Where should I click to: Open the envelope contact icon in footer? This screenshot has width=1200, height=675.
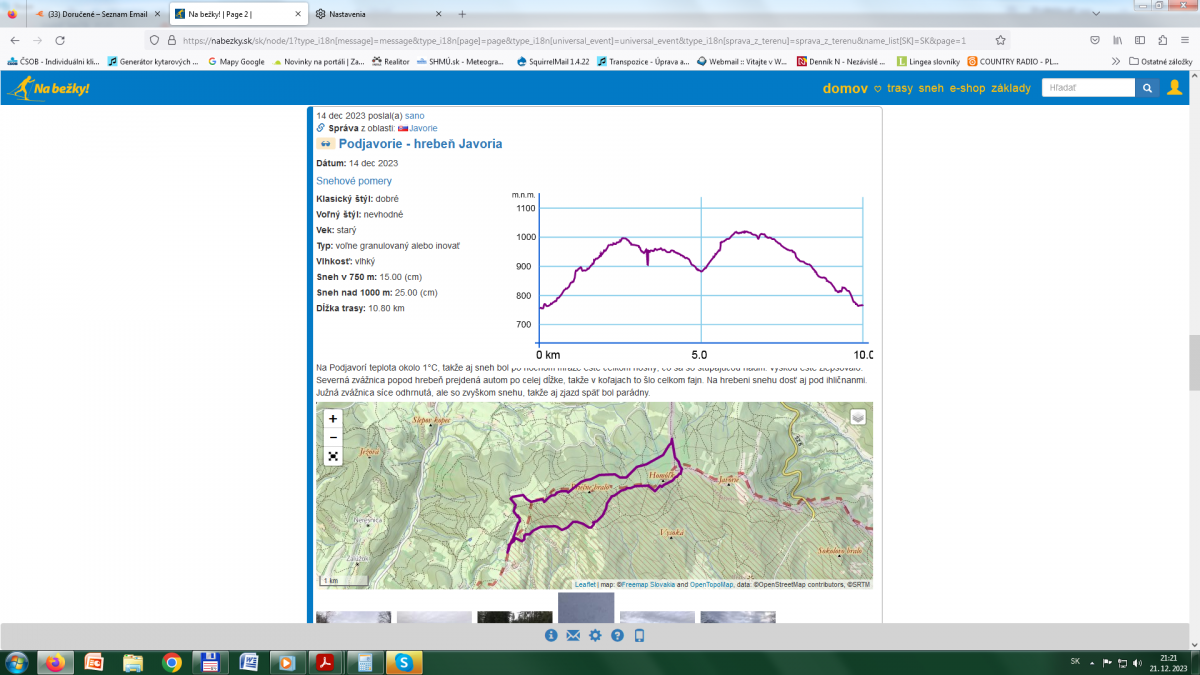coord(573,636)
